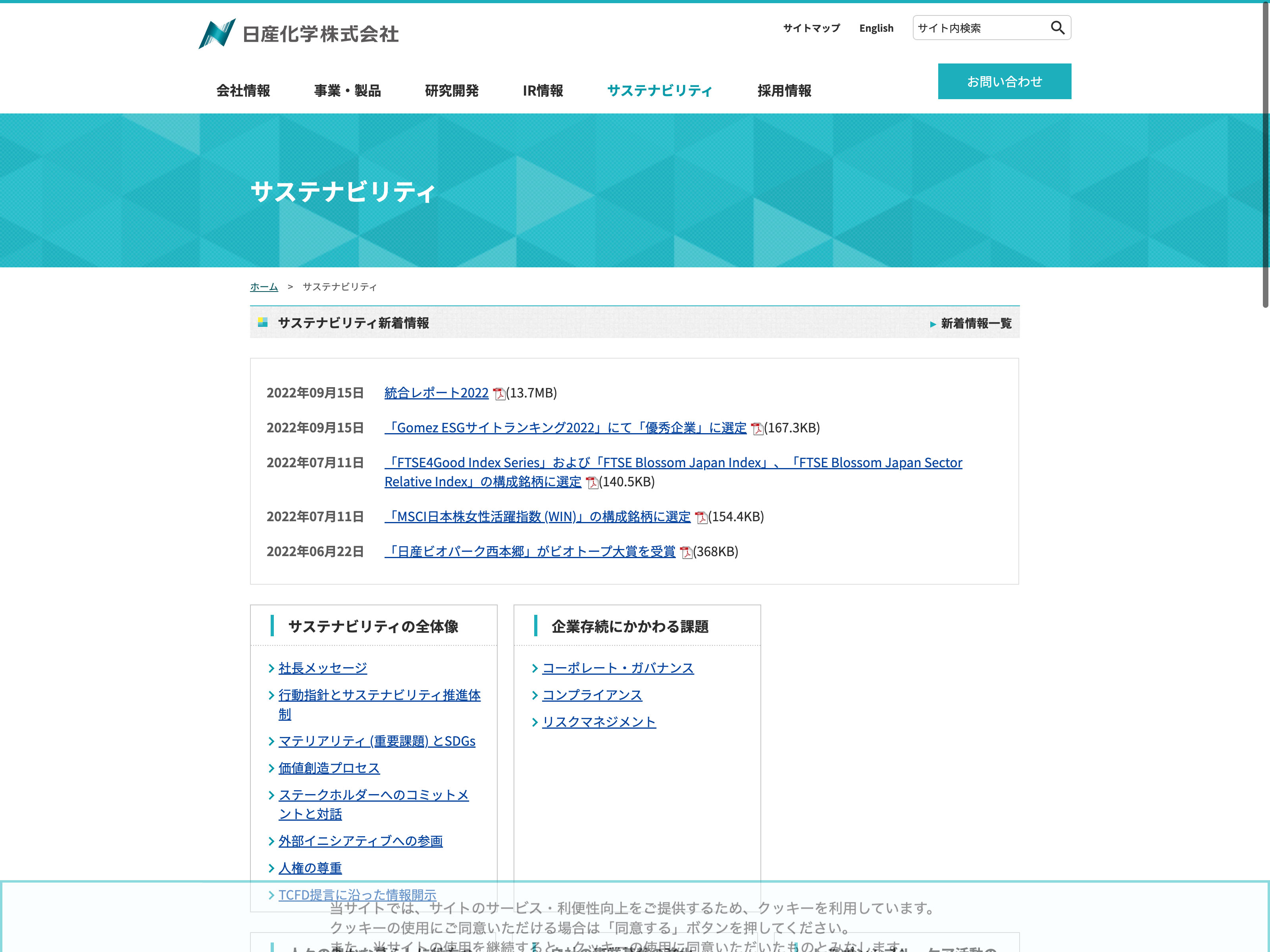1270x952 pixels.
Task: Open the IR情報 menu item
Action: pos(543,91)
